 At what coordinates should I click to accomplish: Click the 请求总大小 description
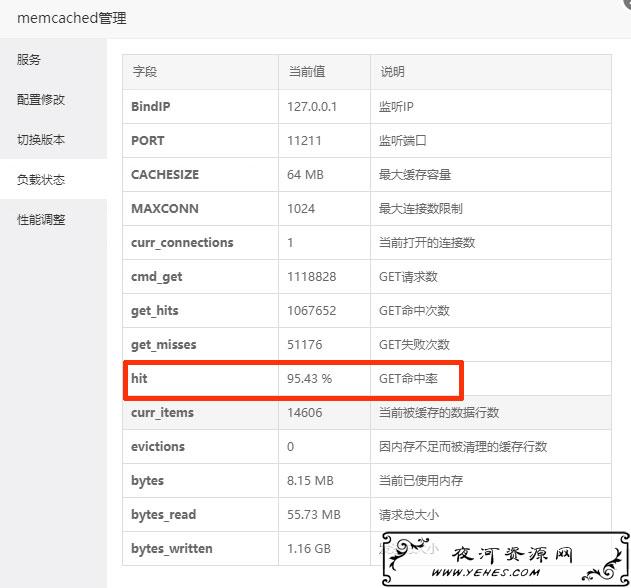(408, 514)
